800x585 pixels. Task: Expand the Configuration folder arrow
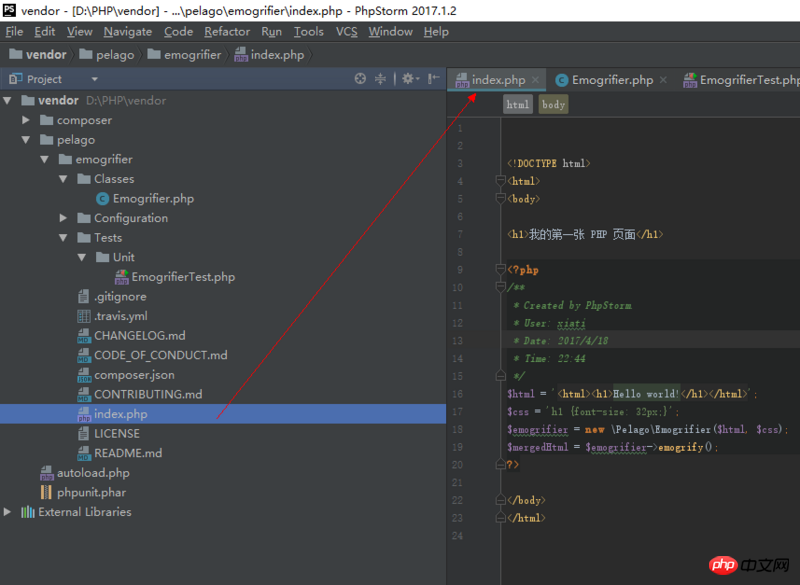point(63,218)
